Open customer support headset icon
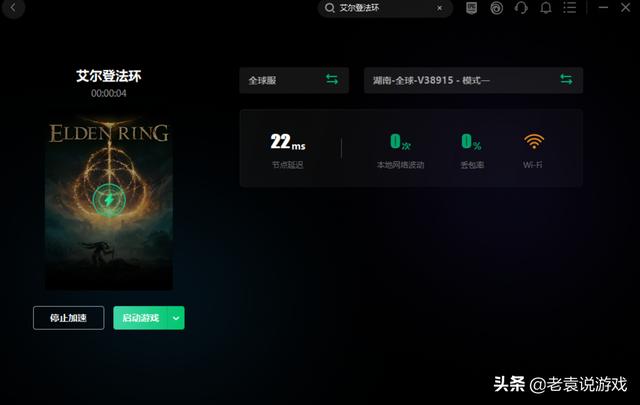Viewport: 640px width, 405px height. pyautogui.click(x=521, y=8)
